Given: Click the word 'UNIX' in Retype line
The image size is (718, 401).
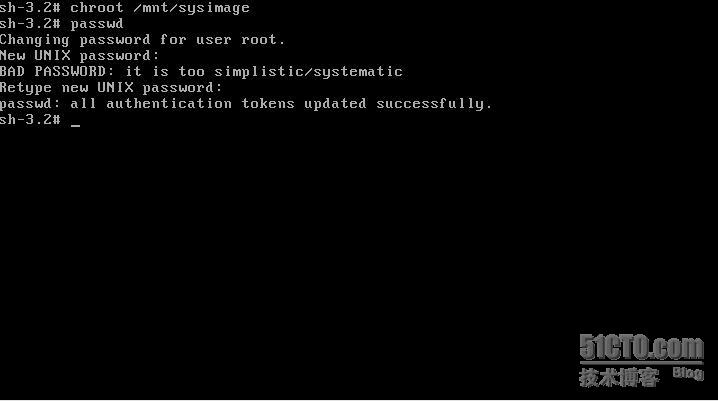Looking at the screenshot, I should click(115, 87).
